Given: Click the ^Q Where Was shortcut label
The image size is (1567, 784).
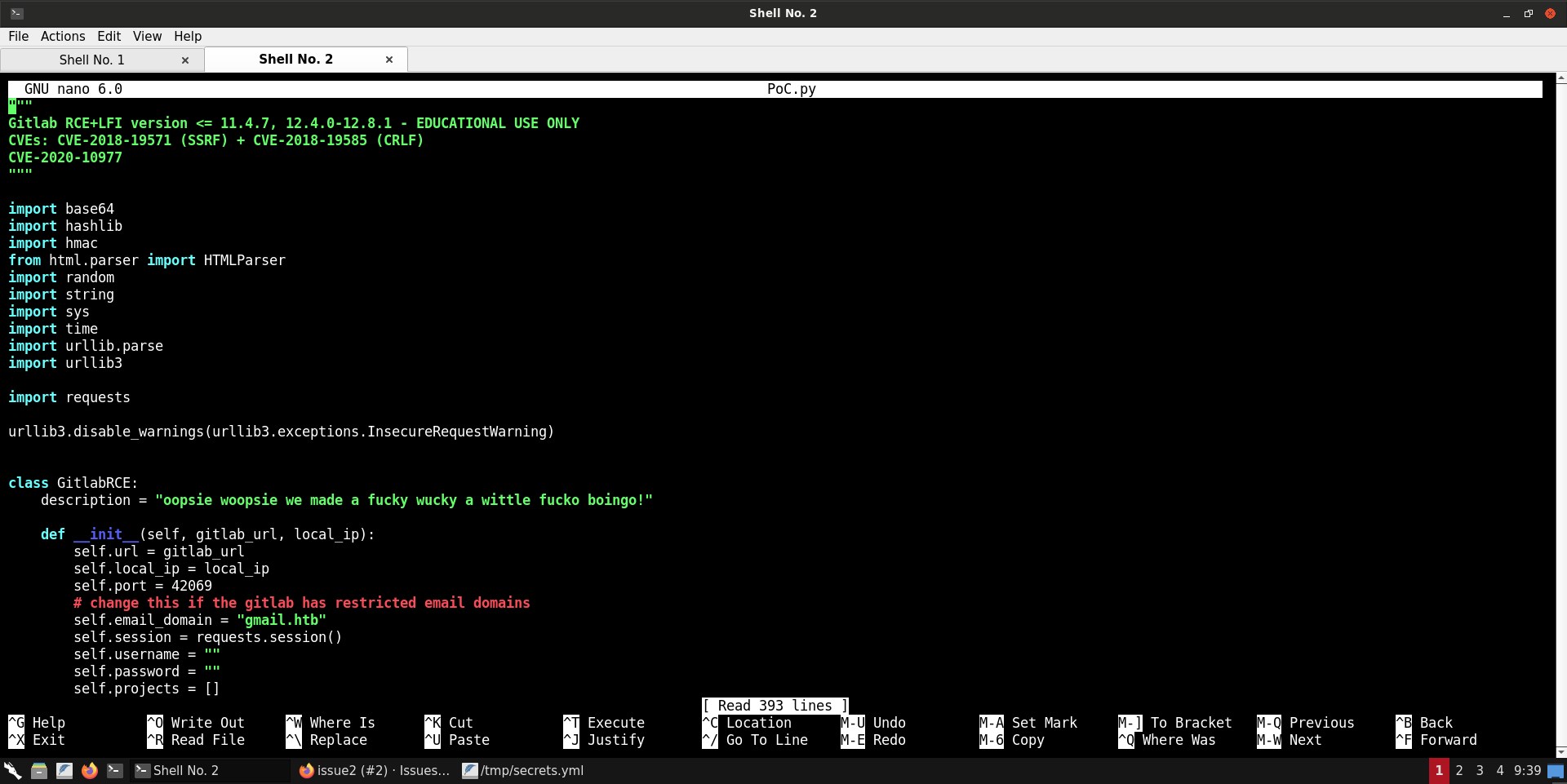Looking at the screenshot, I should click(x=1167, y=740).
